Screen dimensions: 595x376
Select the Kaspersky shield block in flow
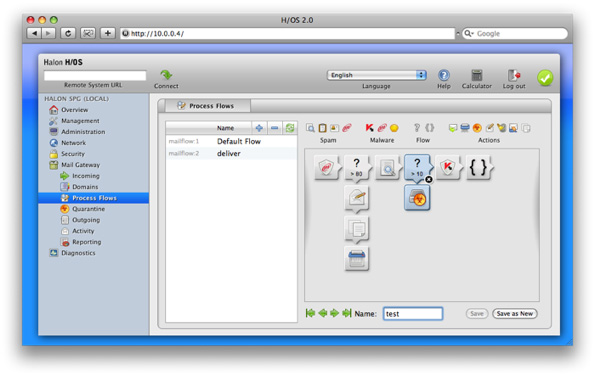tap(449, 167)
